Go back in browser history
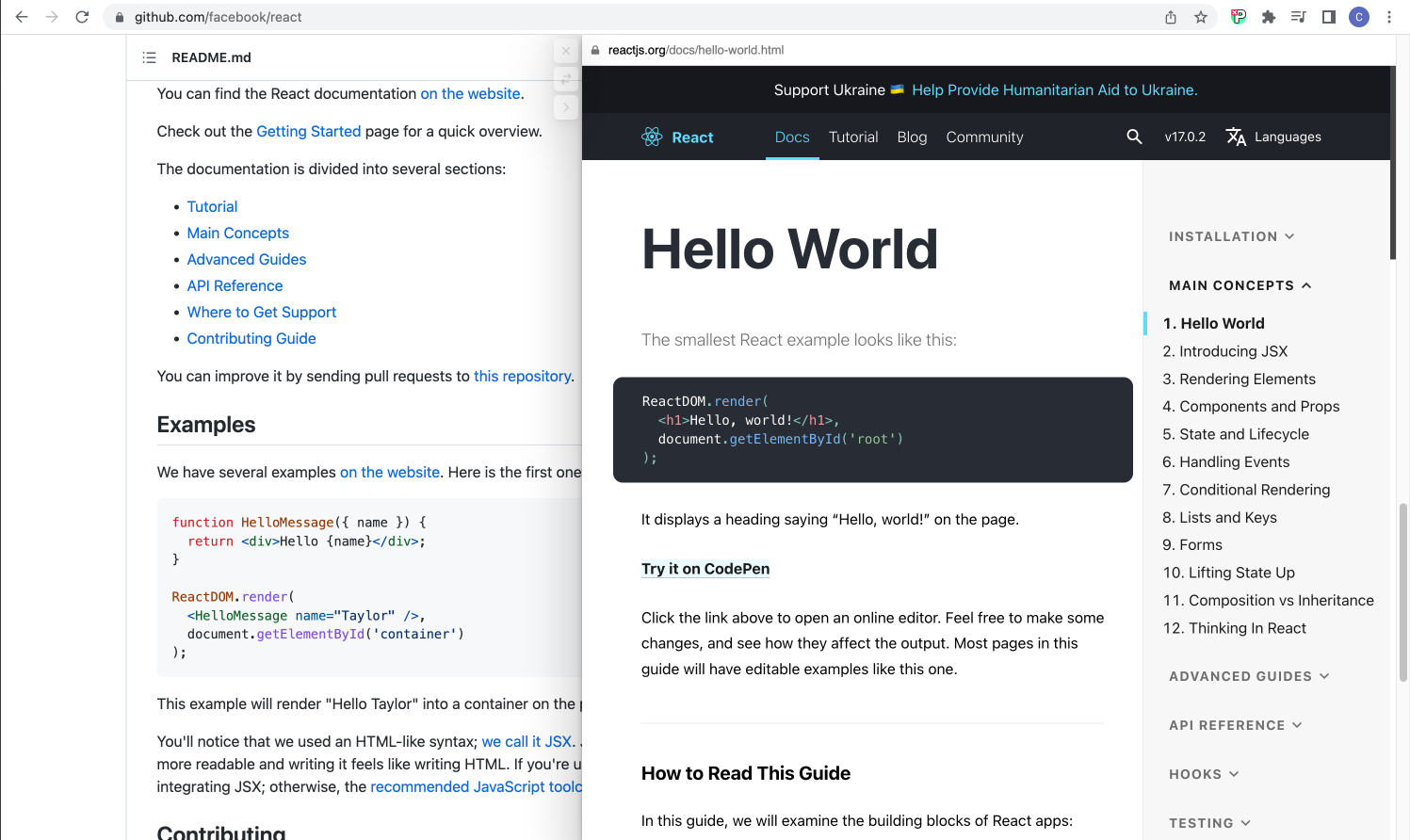Screen dimensions: 1410x840 (22, 17)
